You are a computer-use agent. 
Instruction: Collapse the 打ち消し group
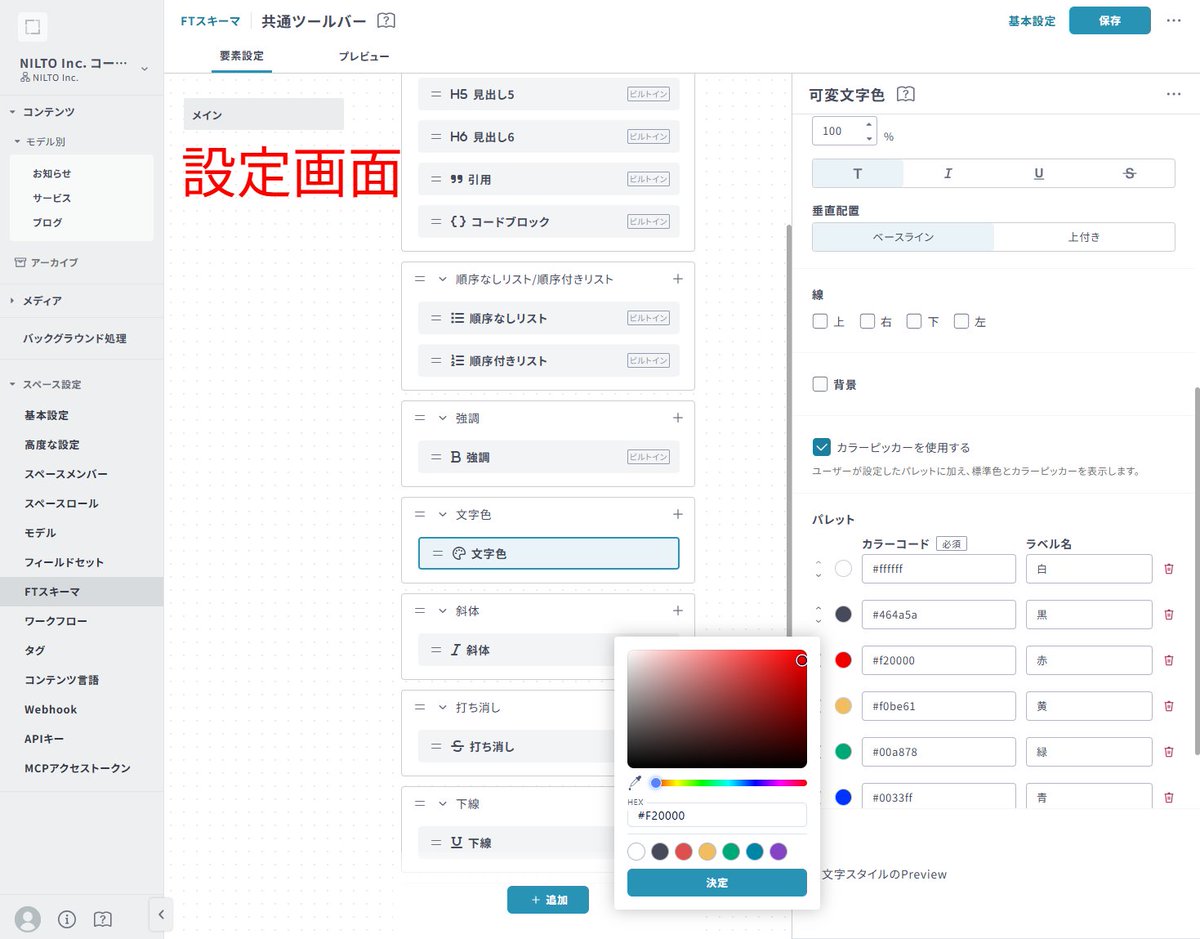[x=442, y=707]
